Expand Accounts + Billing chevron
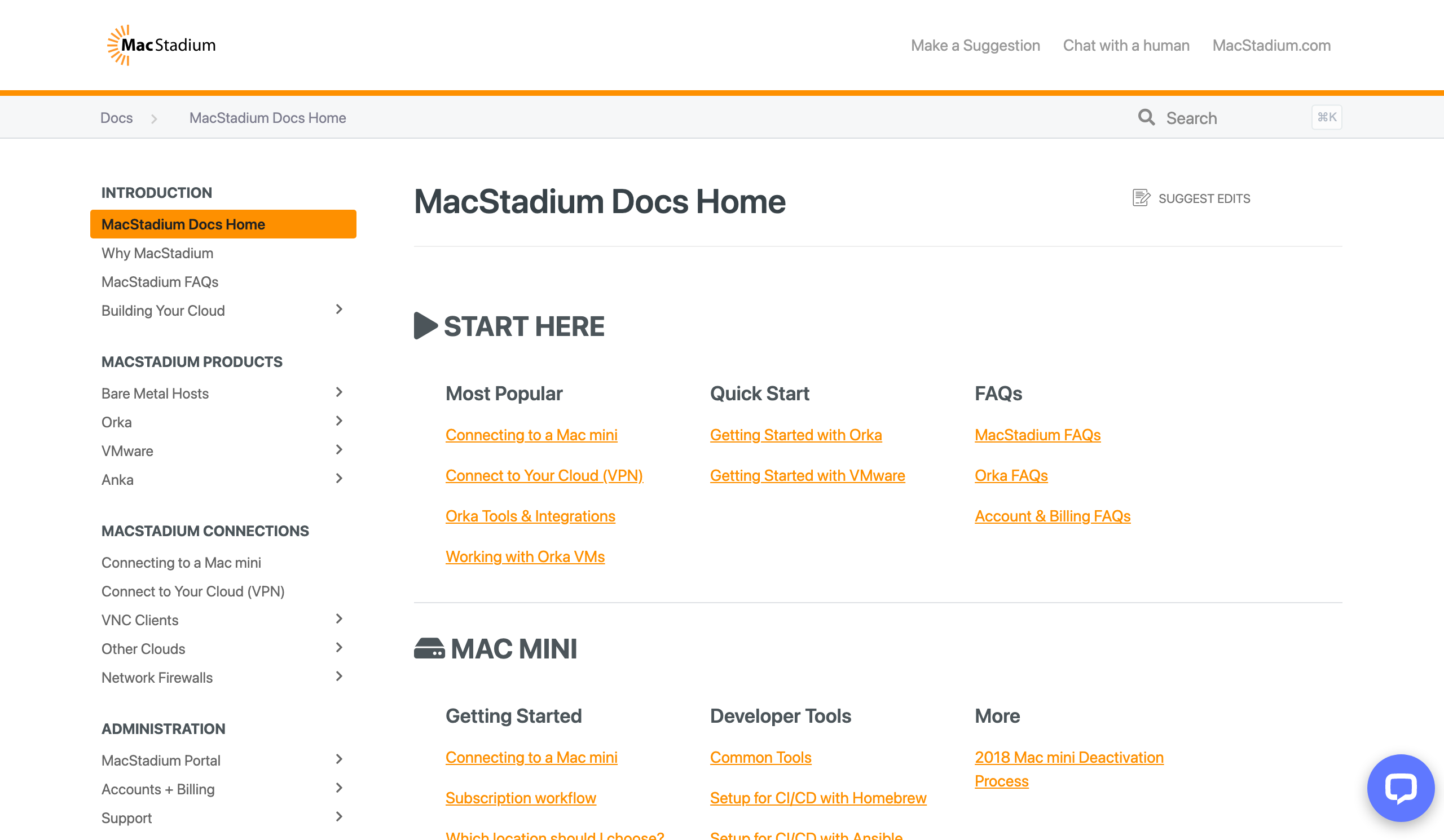The width and height of the screenshot is (1444, 840). click(339, 788)
